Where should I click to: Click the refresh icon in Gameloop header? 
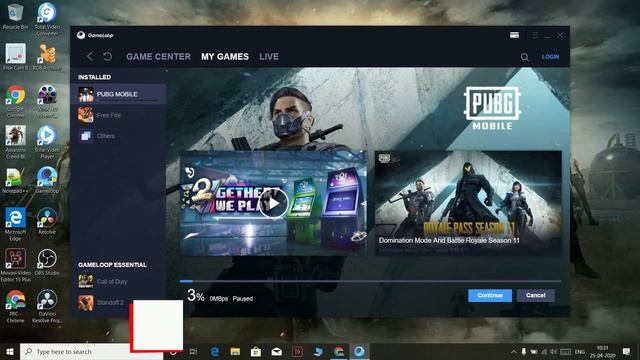point(107,56)
